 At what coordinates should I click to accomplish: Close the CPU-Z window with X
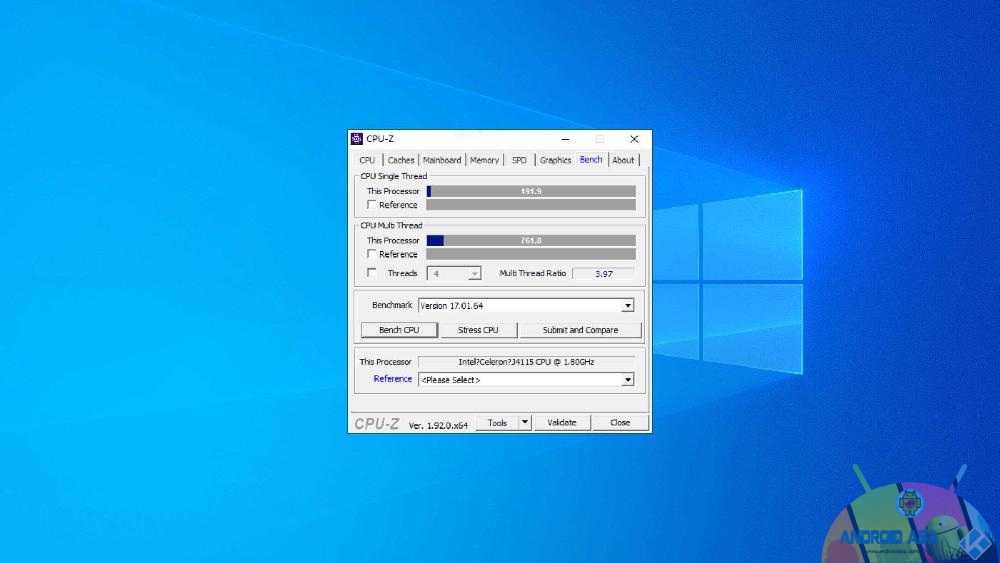coord(634,139)
